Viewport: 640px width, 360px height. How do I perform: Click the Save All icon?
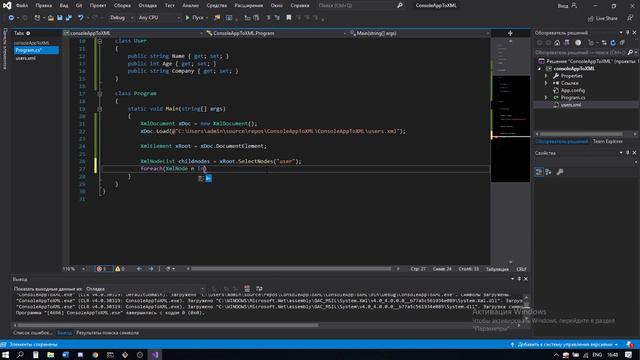tap(69, 18)
